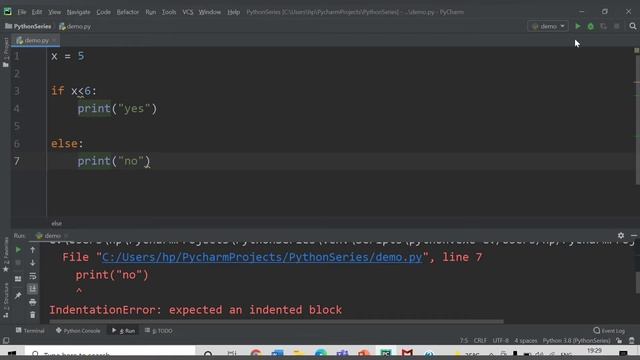The height and width of the screenshot is (360, 640).
Task: Open Favorites tool window sidebar
Action: [5, 255]
